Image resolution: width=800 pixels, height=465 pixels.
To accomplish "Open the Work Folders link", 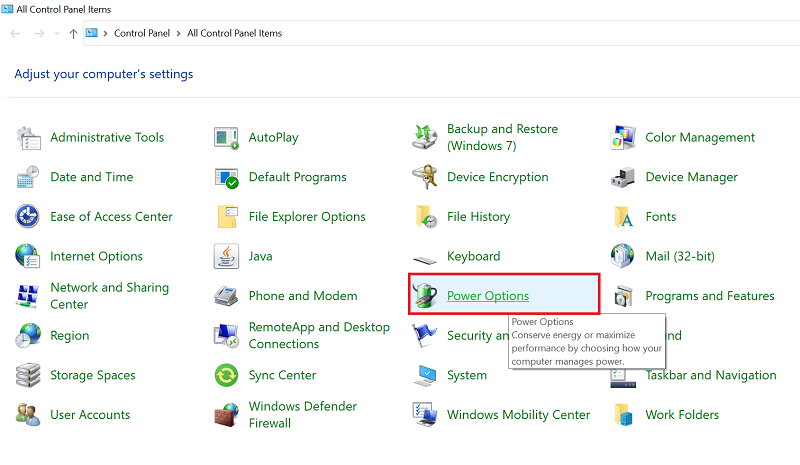I will (x=682, y=415).
